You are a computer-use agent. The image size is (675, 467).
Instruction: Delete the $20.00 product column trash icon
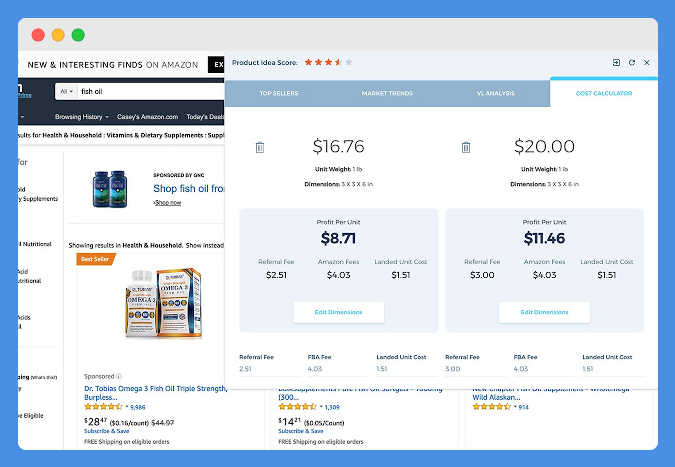[x=466, y=147]
